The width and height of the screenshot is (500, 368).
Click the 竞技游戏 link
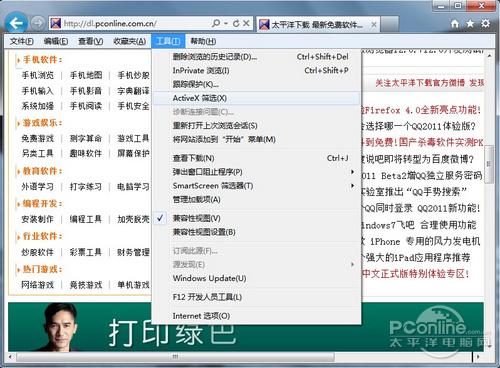pos(86,285)
